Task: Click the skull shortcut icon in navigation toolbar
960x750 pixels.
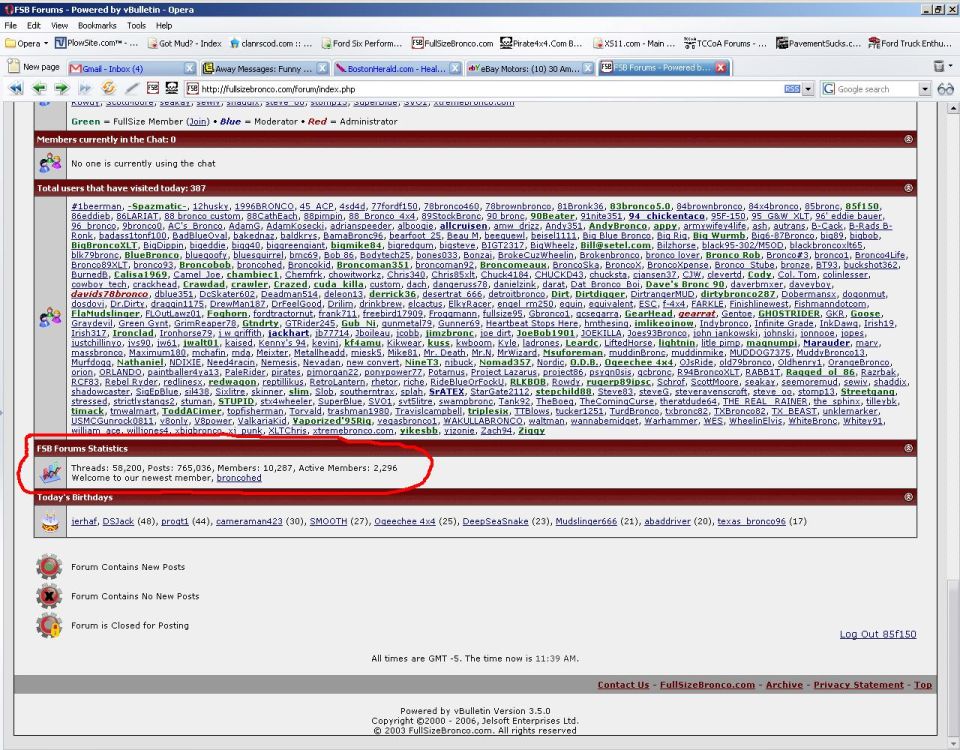Action: click(x=172, y=88)
